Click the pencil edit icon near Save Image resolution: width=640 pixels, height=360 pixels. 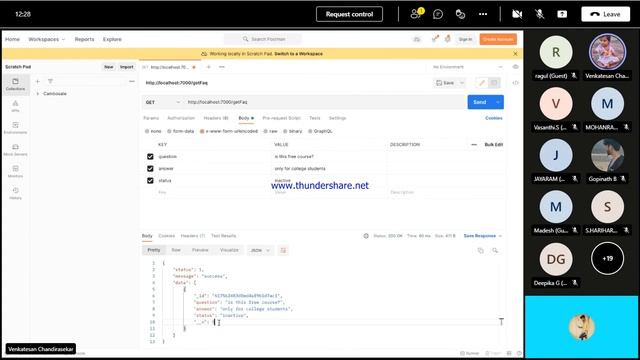[x=482, y=83]
